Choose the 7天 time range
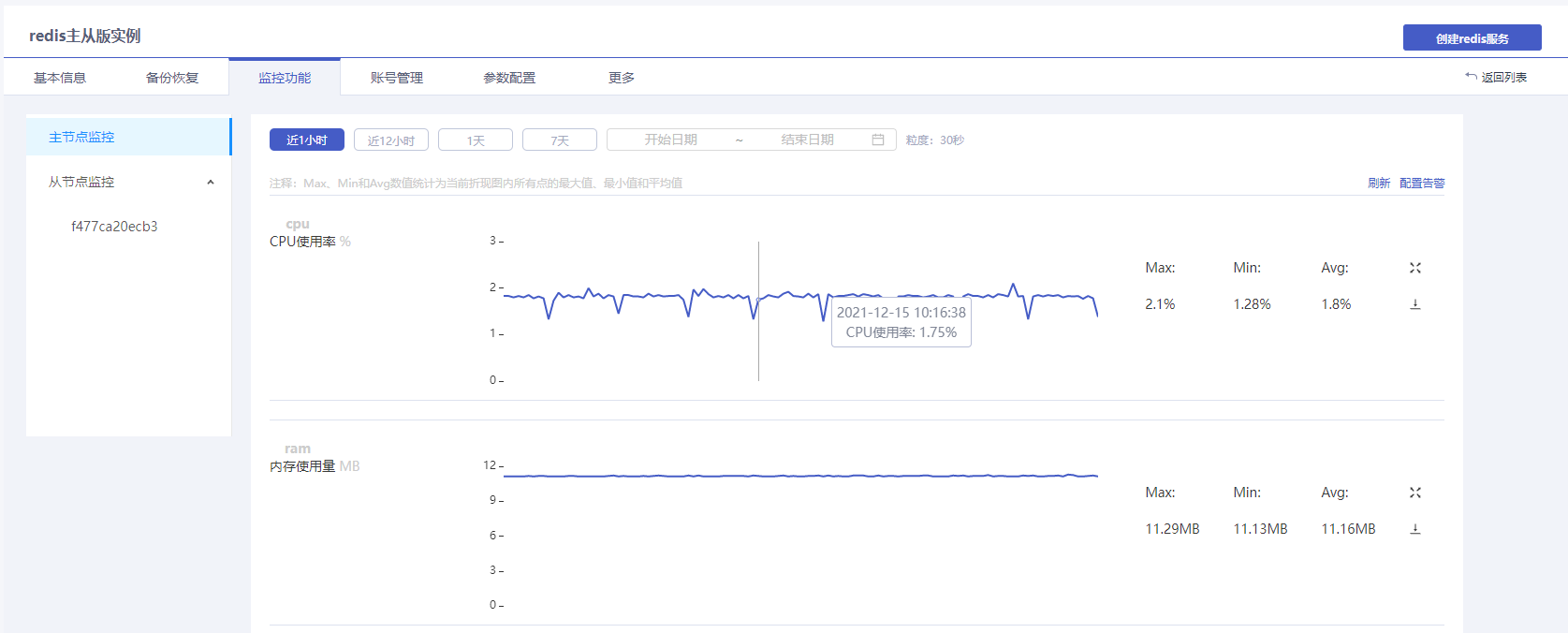 [x=560, y=140]
